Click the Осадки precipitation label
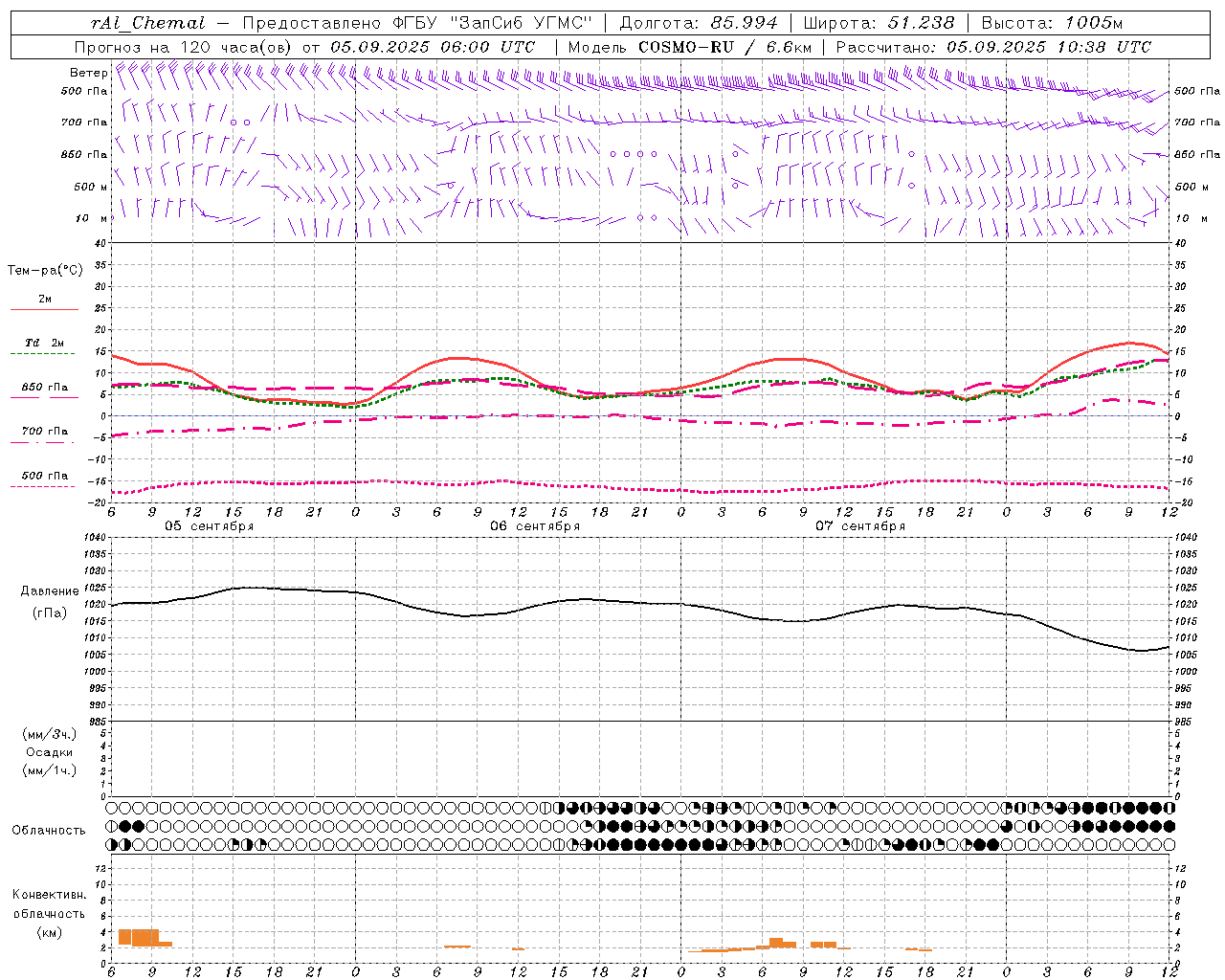This screenshot has width=1225, height=980. pyautogui.click(x=50, y=752)
